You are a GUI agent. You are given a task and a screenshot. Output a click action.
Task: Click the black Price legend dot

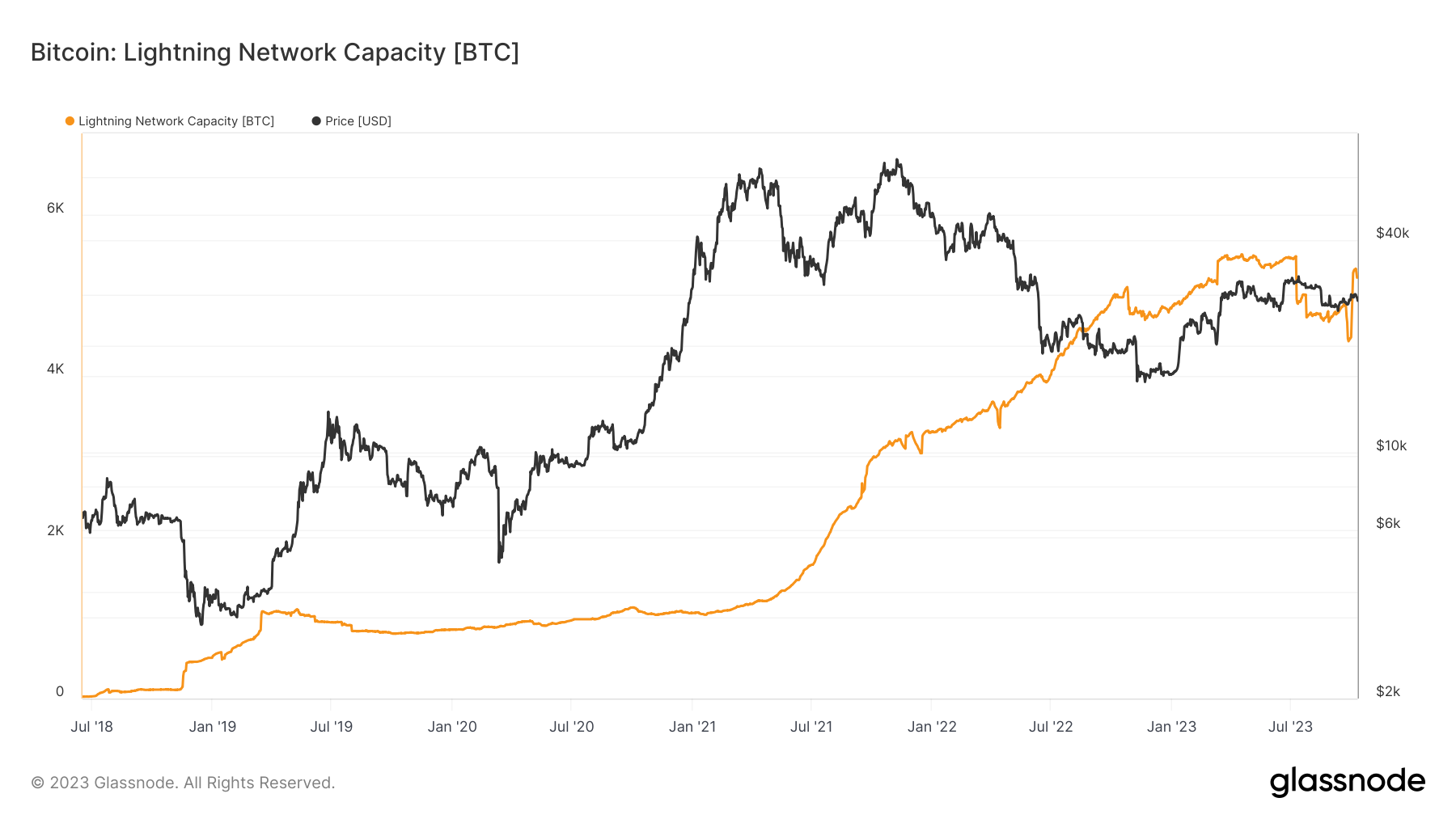point(316,121)
